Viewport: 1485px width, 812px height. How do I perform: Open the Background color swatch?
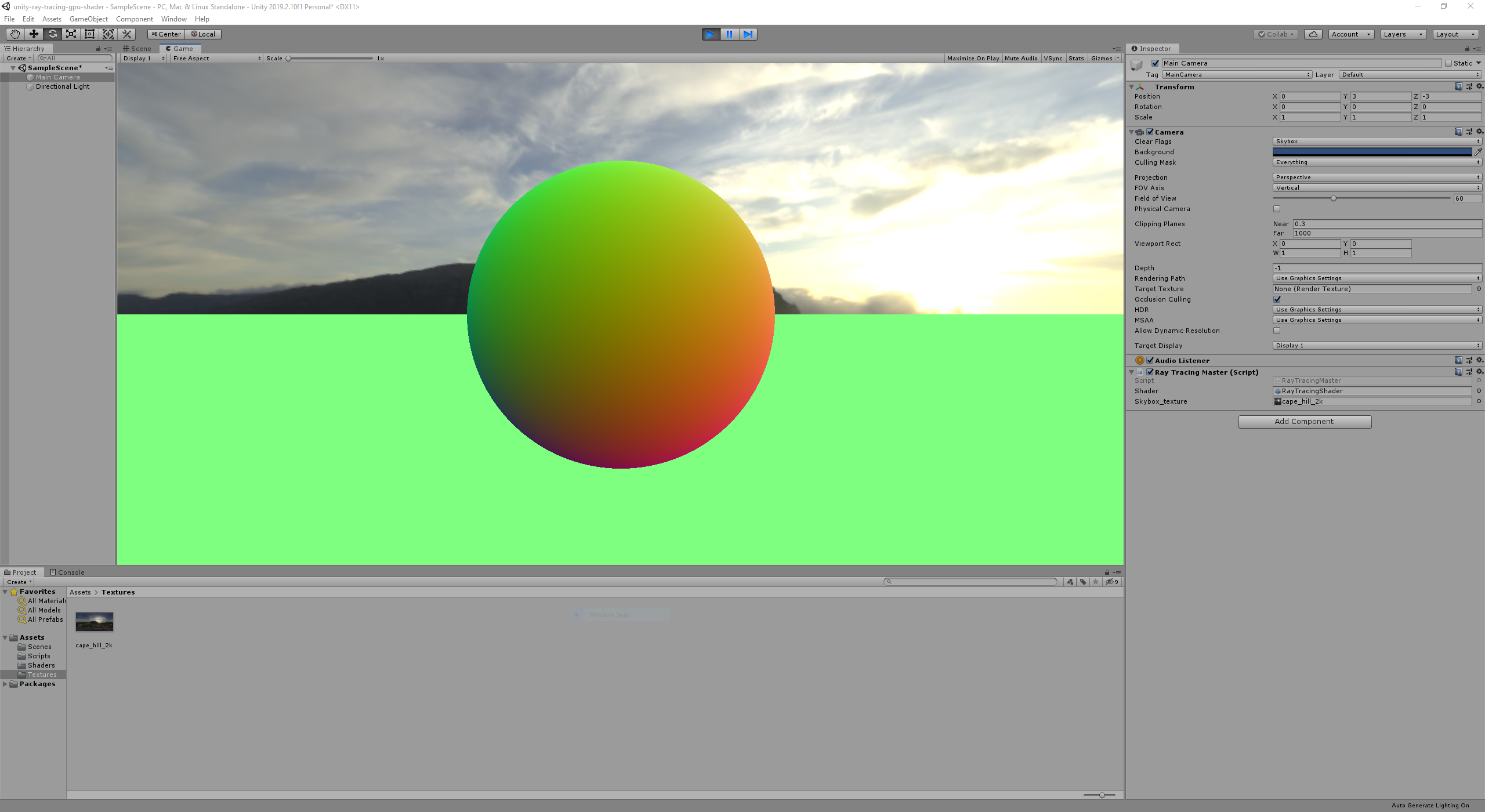tap(1372, 152)
